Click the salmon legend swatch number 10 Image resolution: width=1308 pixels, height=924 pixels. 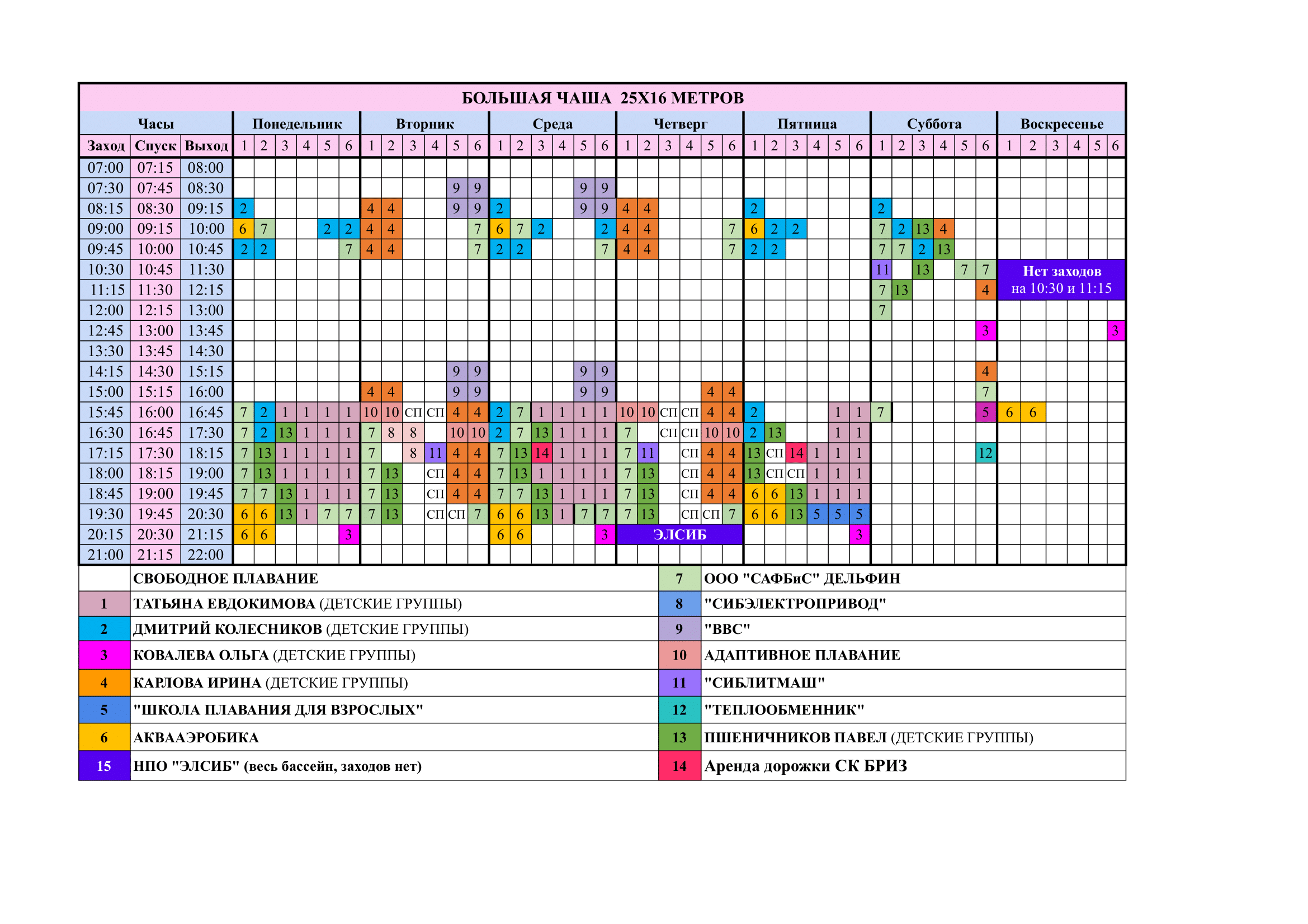click(x=679, y=655)
